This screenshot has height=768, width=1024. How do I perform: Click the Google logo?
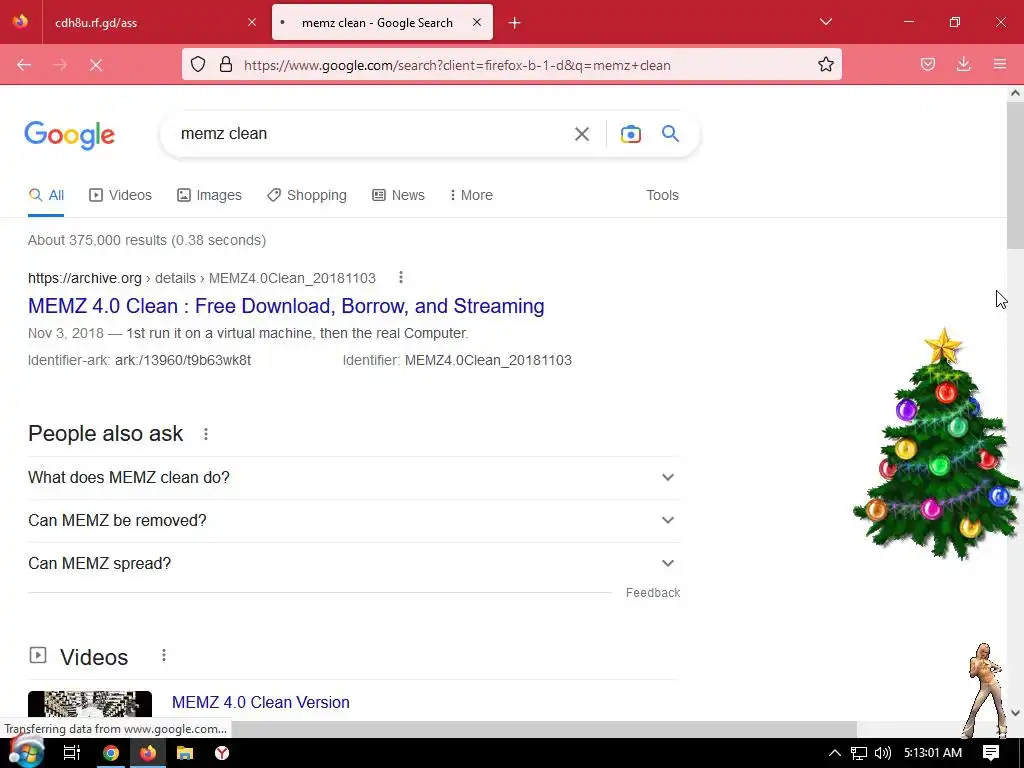click(69, 135)
